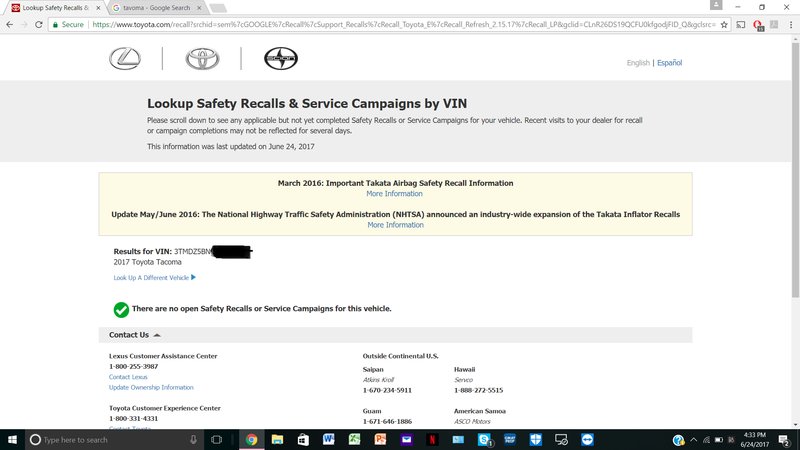The height and width of the screenshot is (450, 800).
Task: Open File Explorer from the taskbar
Action: (277, 440)
